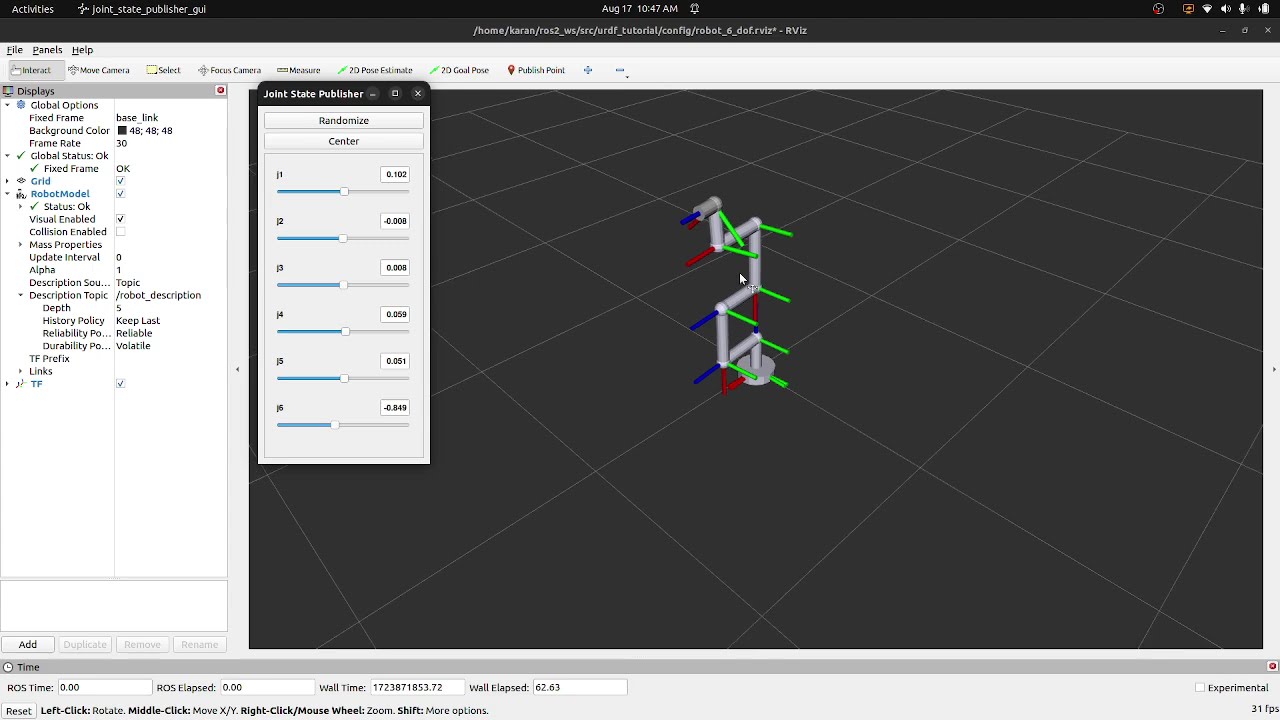Click the RobotModel display icon
The height and width of the screenshot is (720, 1280).
point(21,194)
